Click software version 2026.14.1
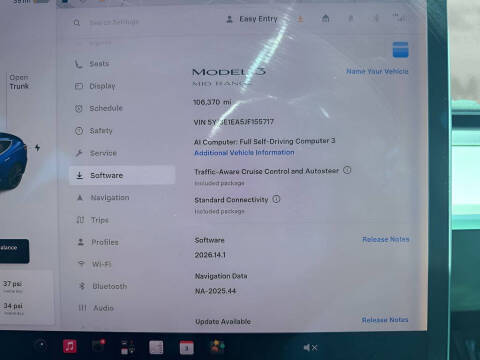480x360 pixels. click(x=210, y=255)
